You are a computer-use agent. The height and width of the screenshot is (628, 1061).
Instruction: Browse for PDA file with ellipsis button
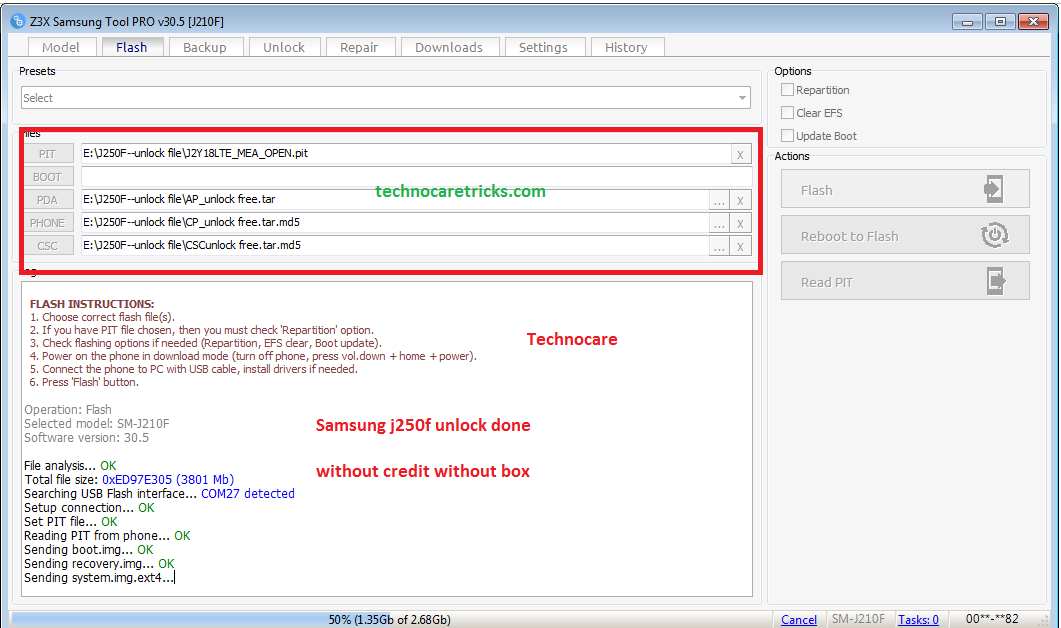point(719,200)
